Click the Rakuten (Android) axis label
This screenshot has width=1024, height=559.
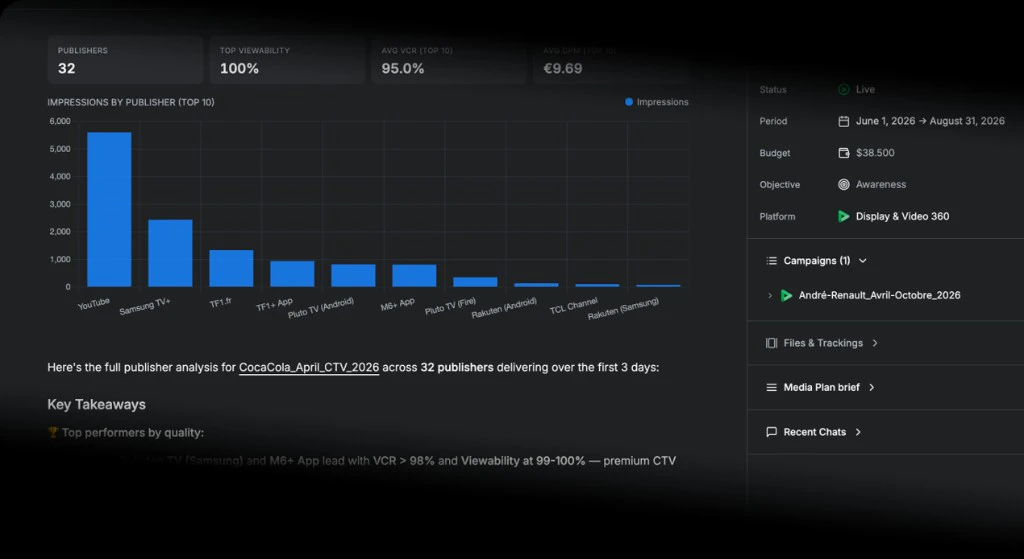(504, 309)
